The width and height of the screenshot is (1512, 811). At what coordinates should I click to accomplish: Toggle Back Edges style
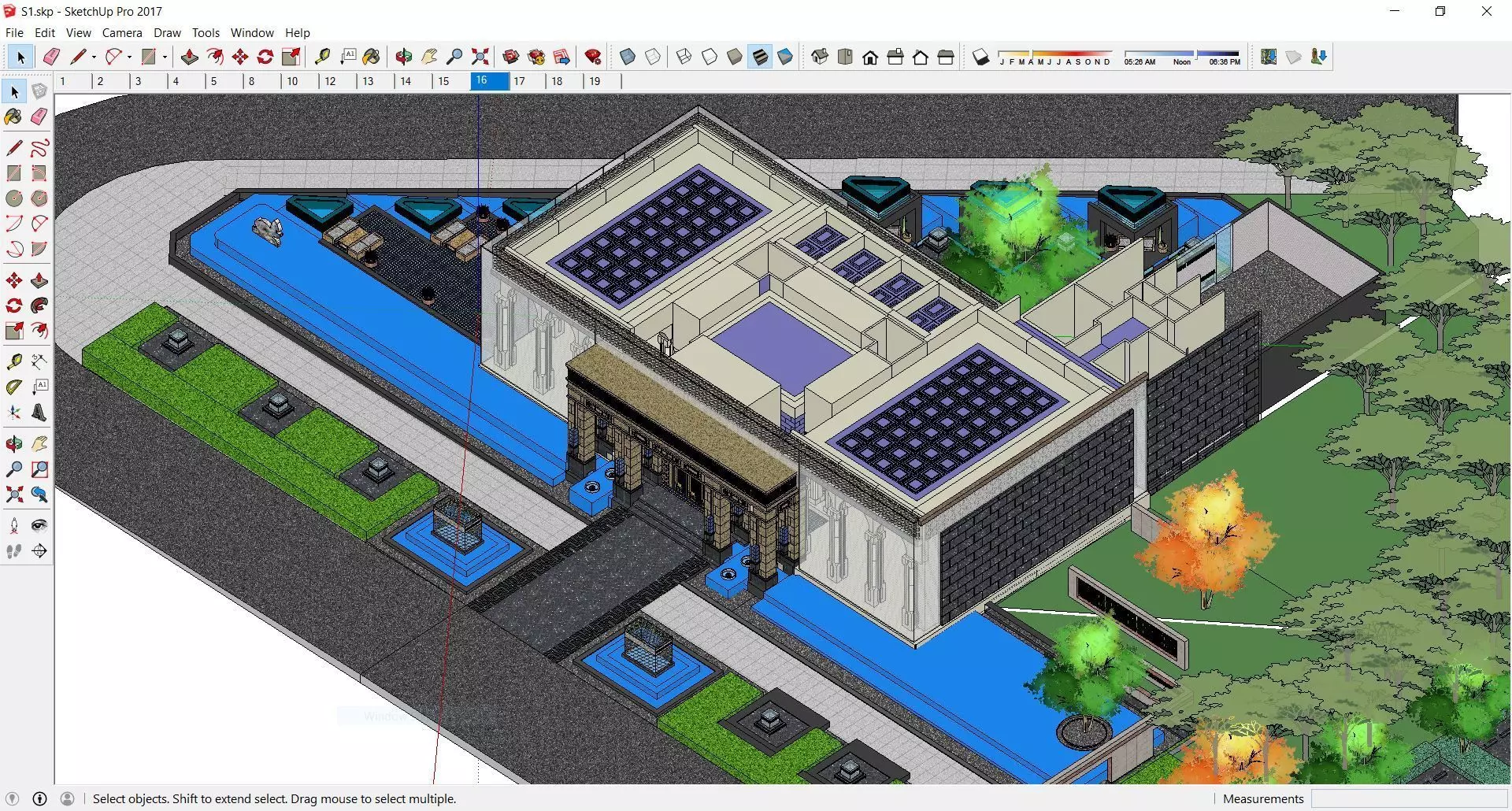[653, 57]
